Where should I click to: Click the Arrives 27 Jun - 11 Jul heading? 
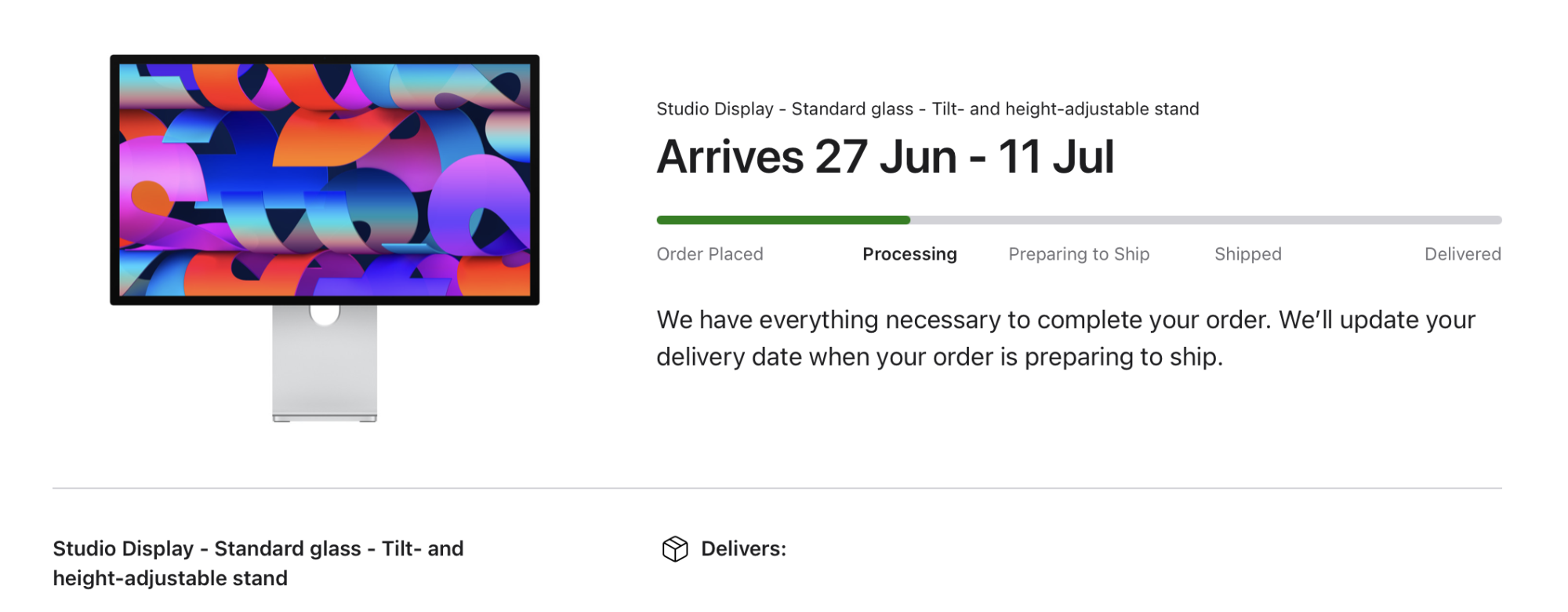885,157
